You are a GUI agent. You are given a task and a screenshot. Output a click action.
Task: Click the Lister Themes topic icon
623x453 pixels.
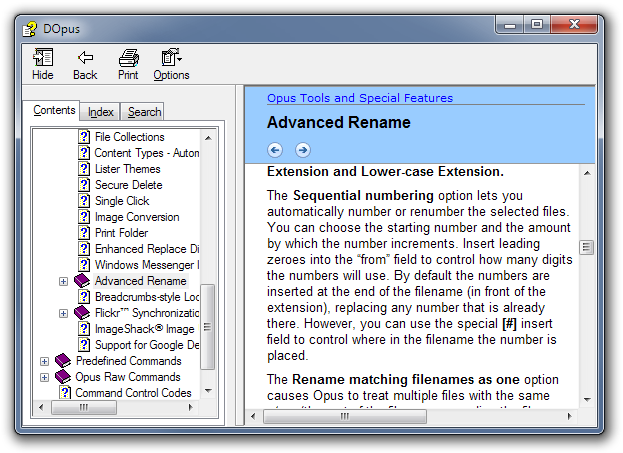(x=84, y=168)
